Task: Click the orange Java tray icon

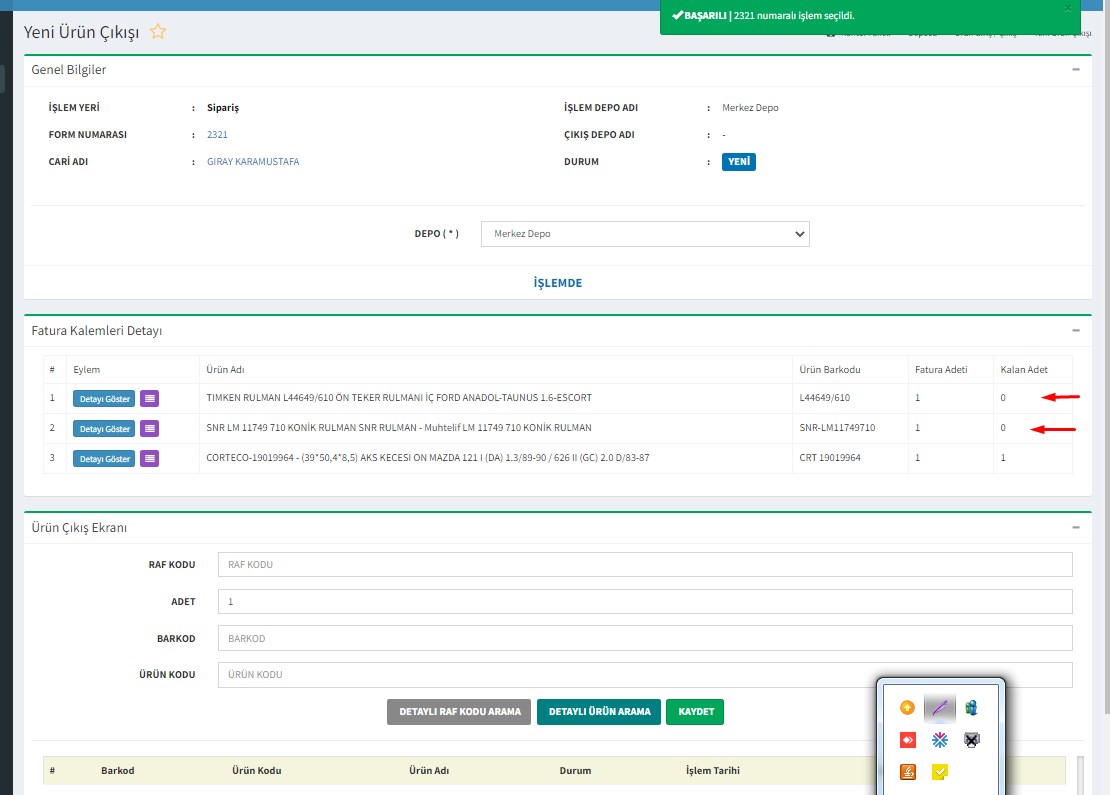Action: pyautogui.click(x=908, y=772)
